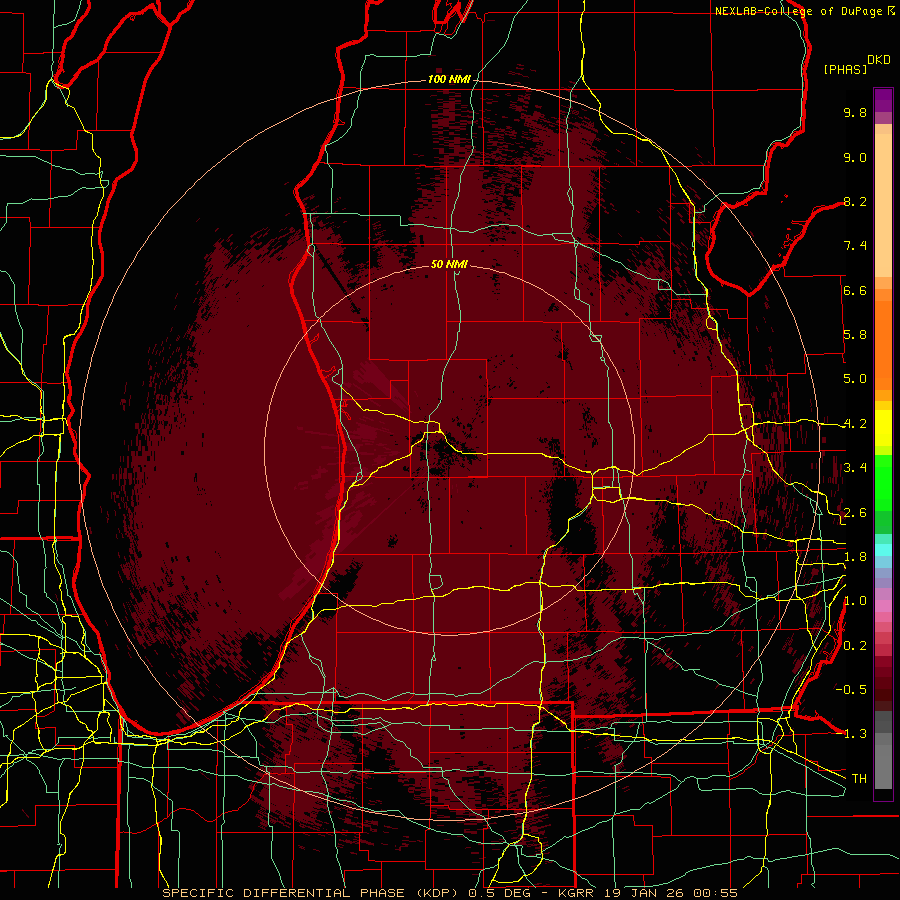The image size is (900, 900).
Task: Click the 'KGRR' station identifier in the caption
Action: (576, 893)
